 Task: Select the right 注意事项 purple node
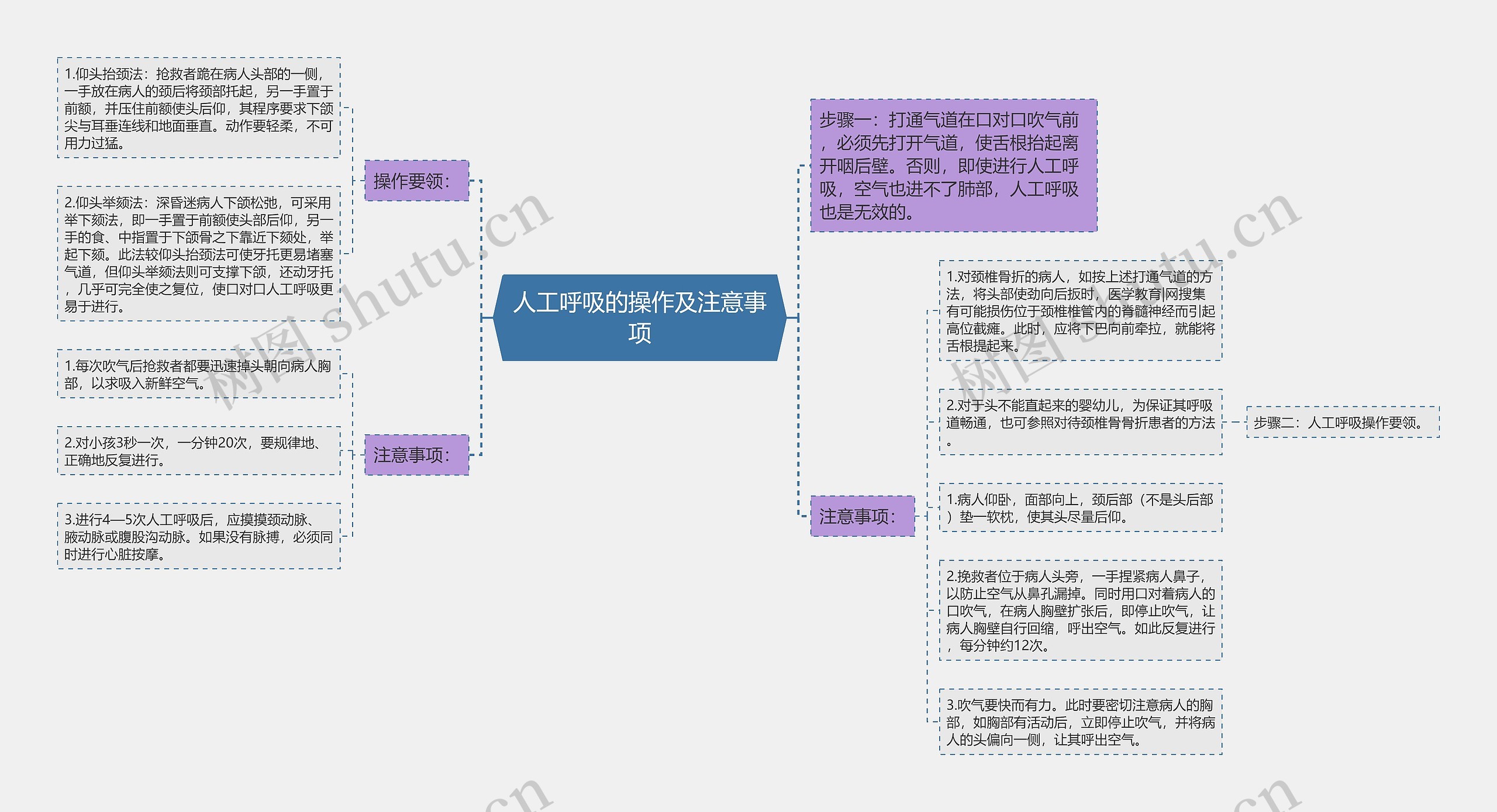pyautogui.click(x=864, y=517)
